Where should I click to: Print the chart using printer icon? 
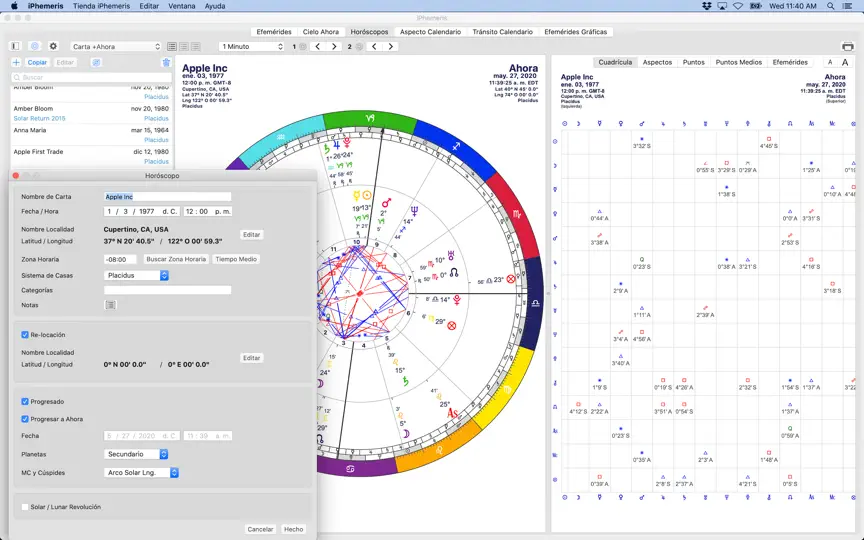(x=848, y=47)
